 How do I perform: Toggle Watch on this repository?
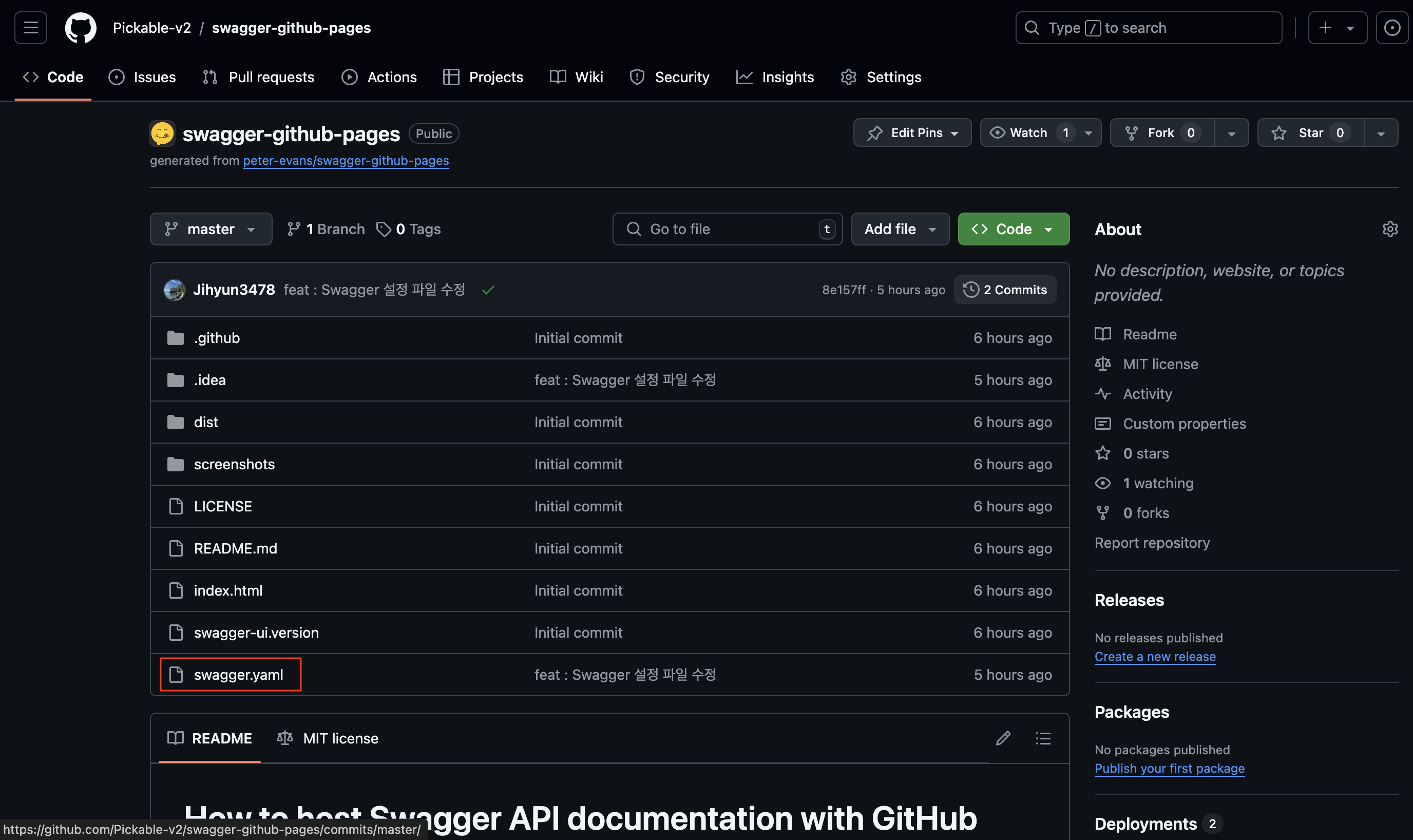click(x=1027, y=133)
